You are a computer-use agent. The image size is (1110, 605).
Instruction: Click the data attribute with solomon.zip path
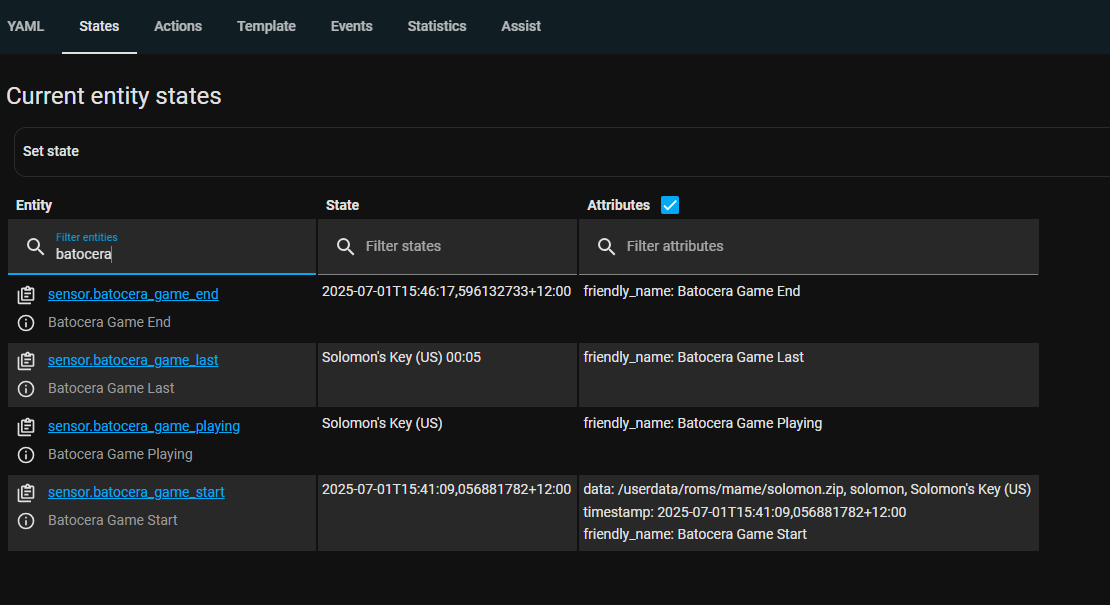point(807,490)
